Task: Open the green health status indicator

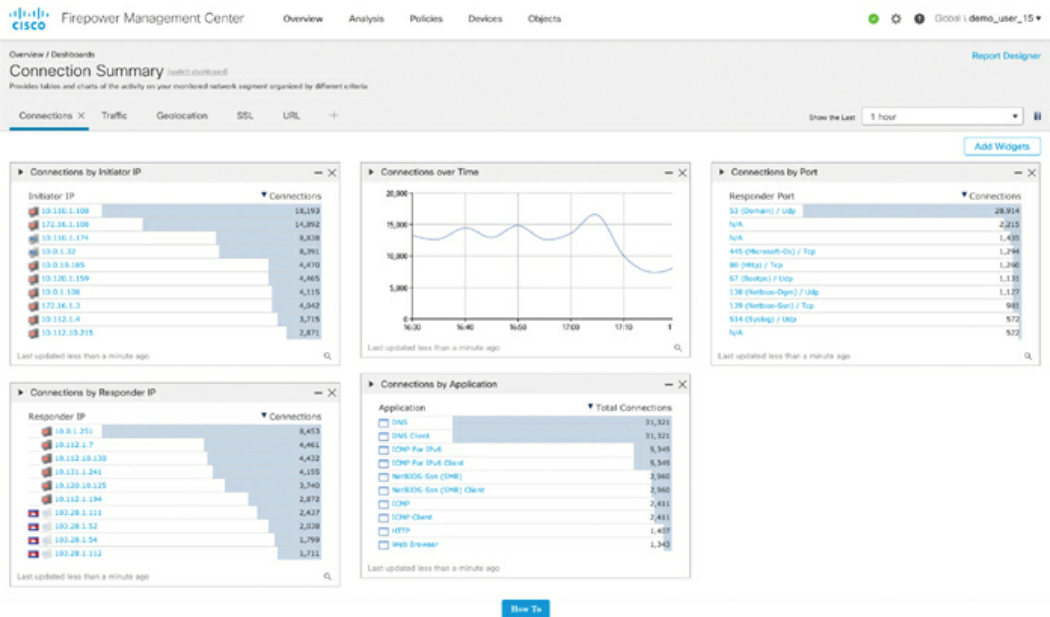Action: point(873,19)
